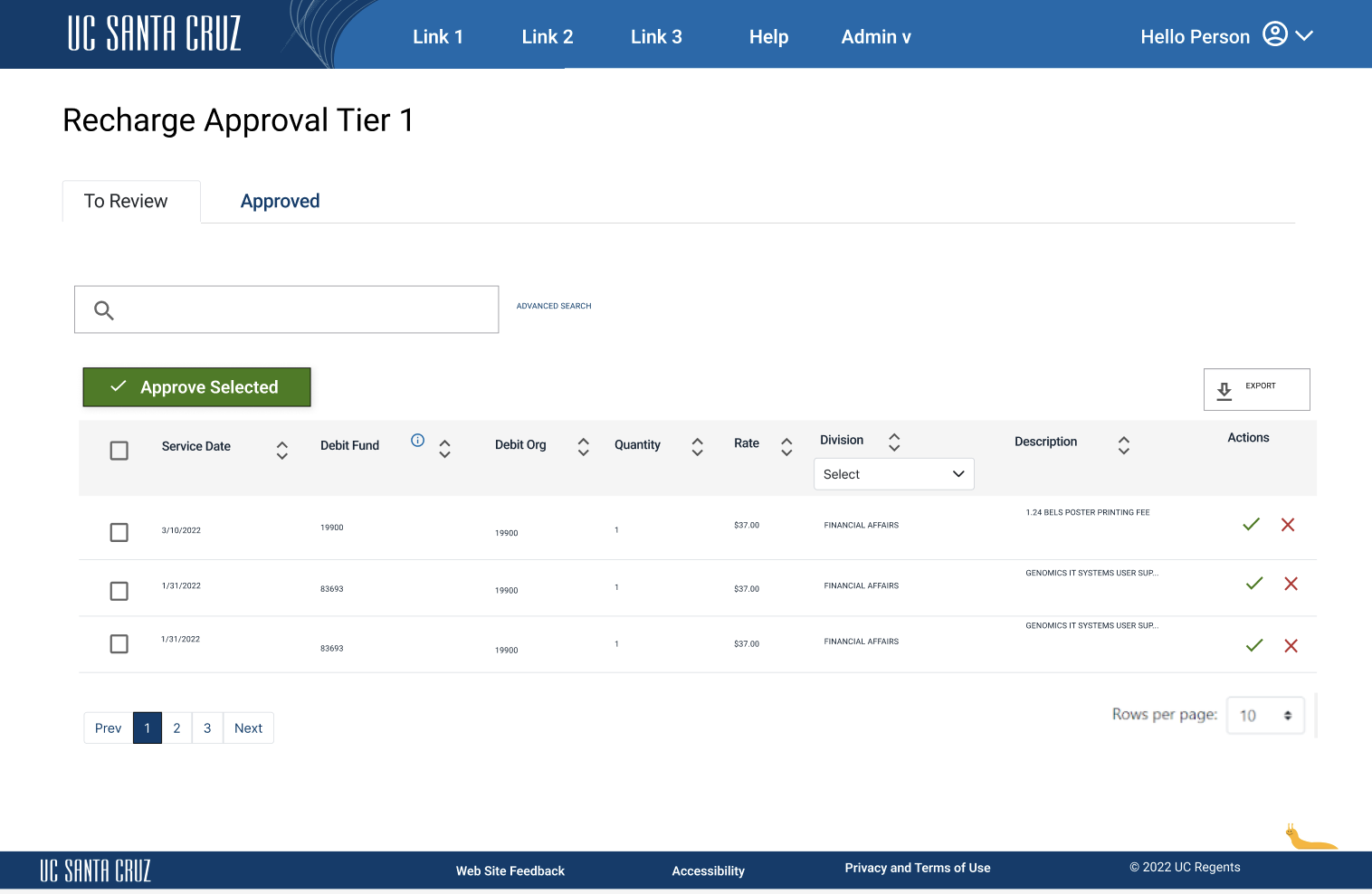The height and width of the screenshot is (894, 1372).
Task: Open the Division Select dropdown
Action: [894, 474]
